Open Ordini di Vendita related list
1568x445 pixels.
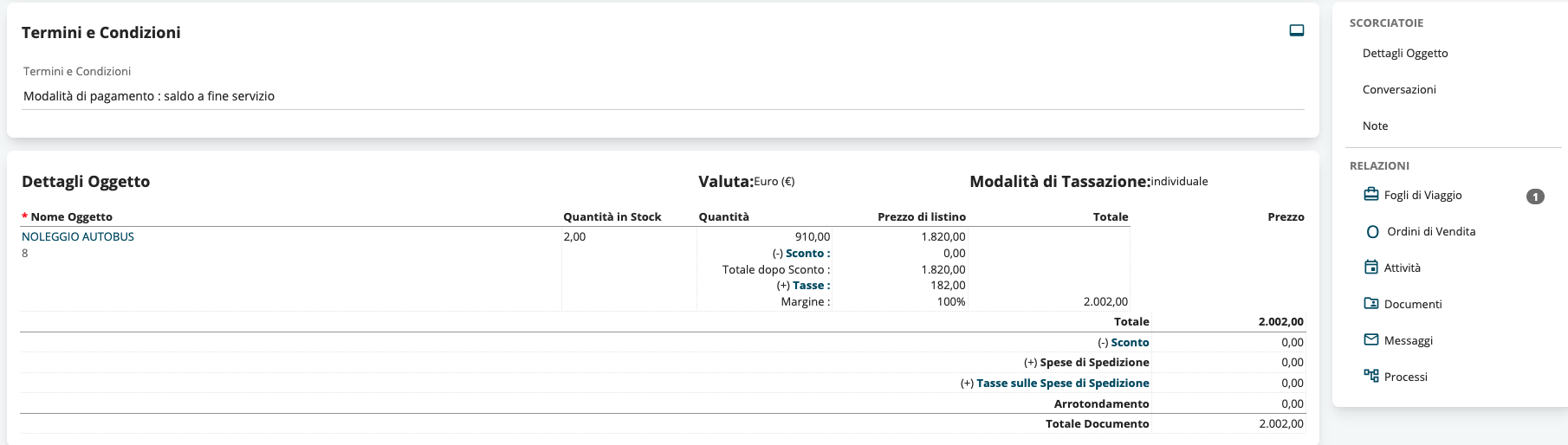[1431, 232]
